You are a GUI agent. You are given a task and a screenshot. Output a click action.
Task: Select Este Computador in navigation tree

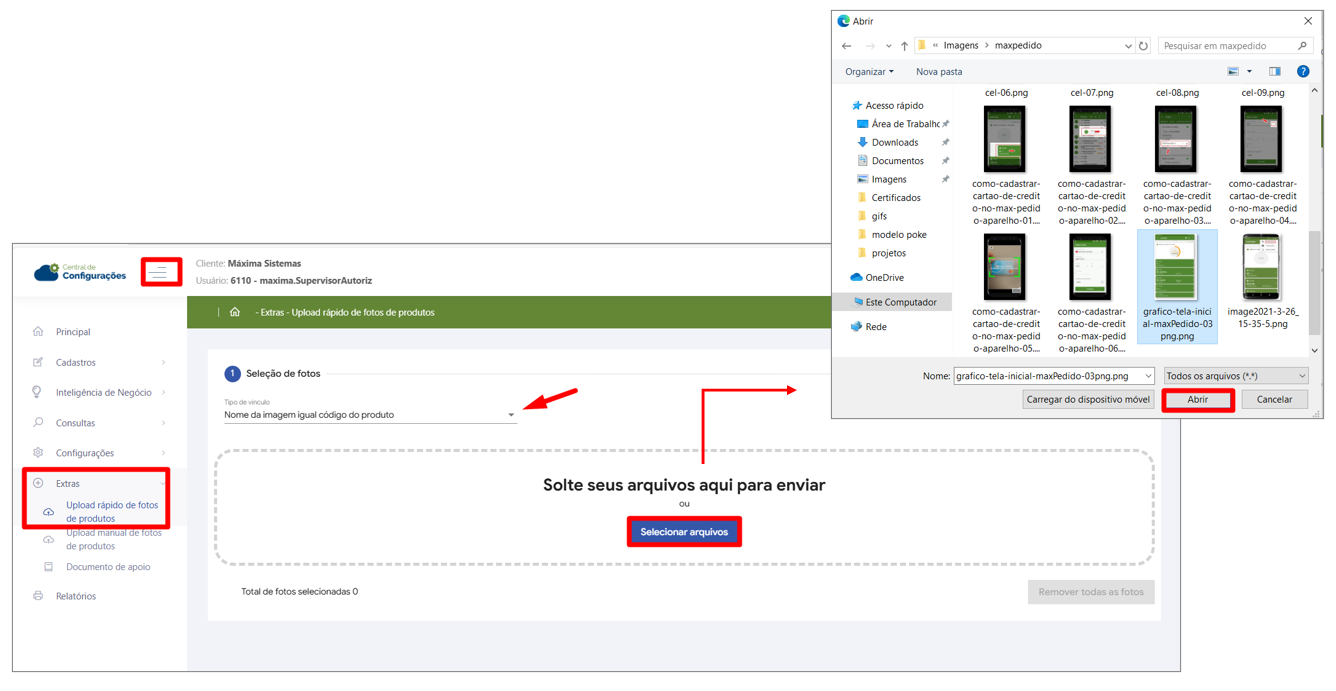click(x=900, y=302)
